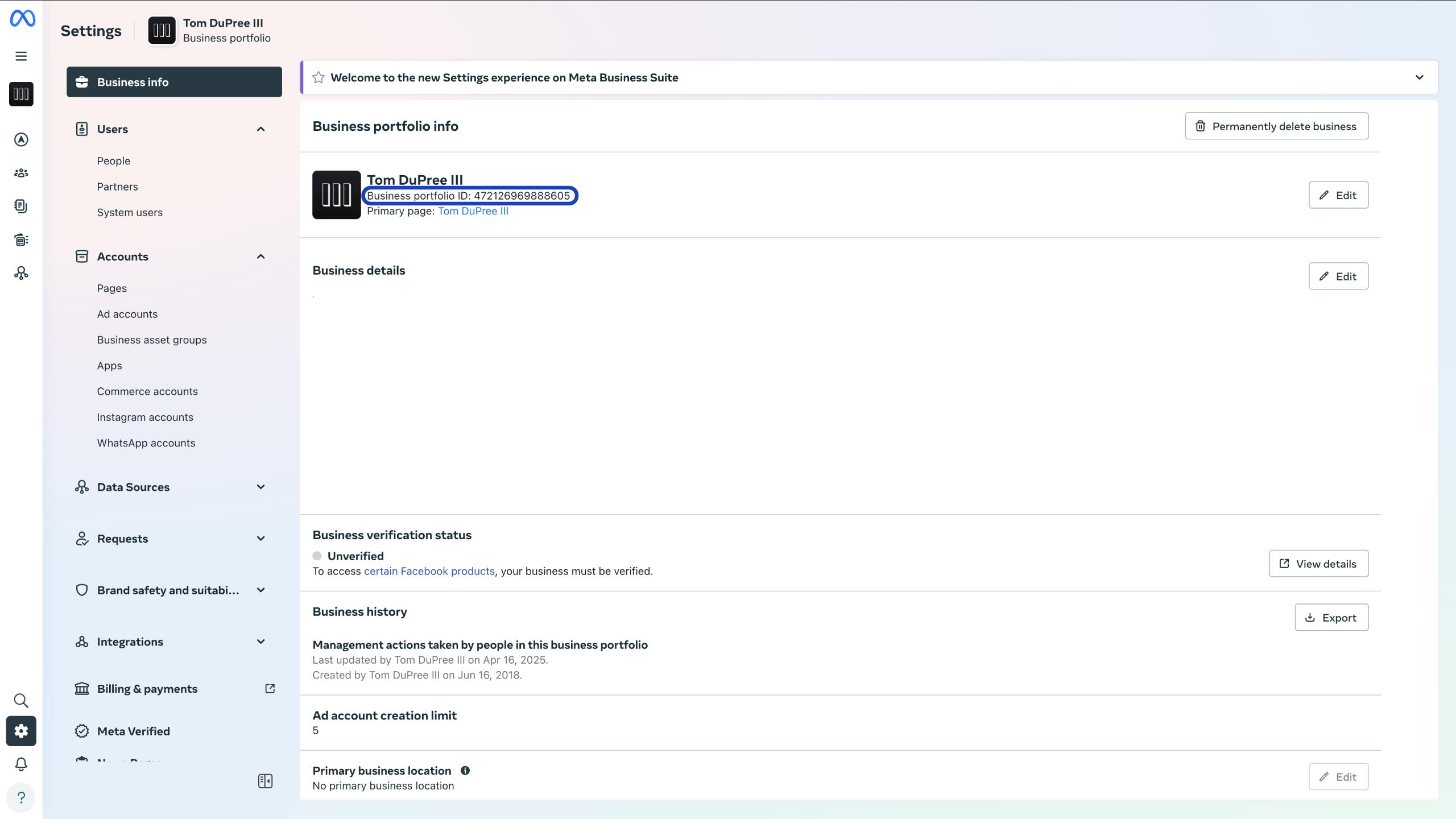Collapse the Users section
This screenshot has height=819, width=1456.
click(x=261, y=129)
